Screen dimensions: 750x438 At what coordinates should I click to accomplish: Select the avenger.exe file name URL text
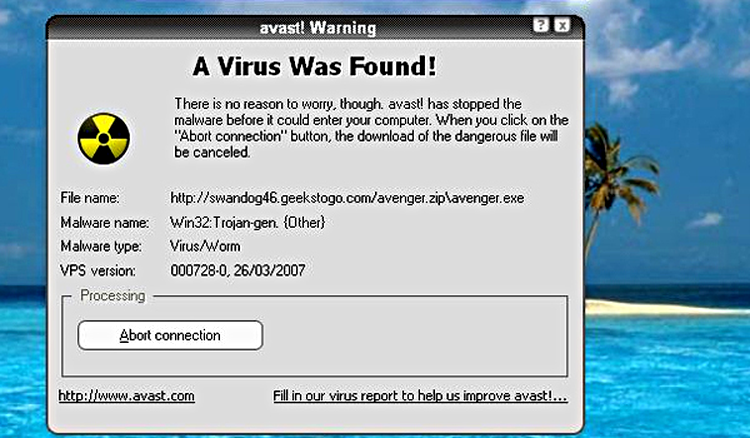[347, 198]
